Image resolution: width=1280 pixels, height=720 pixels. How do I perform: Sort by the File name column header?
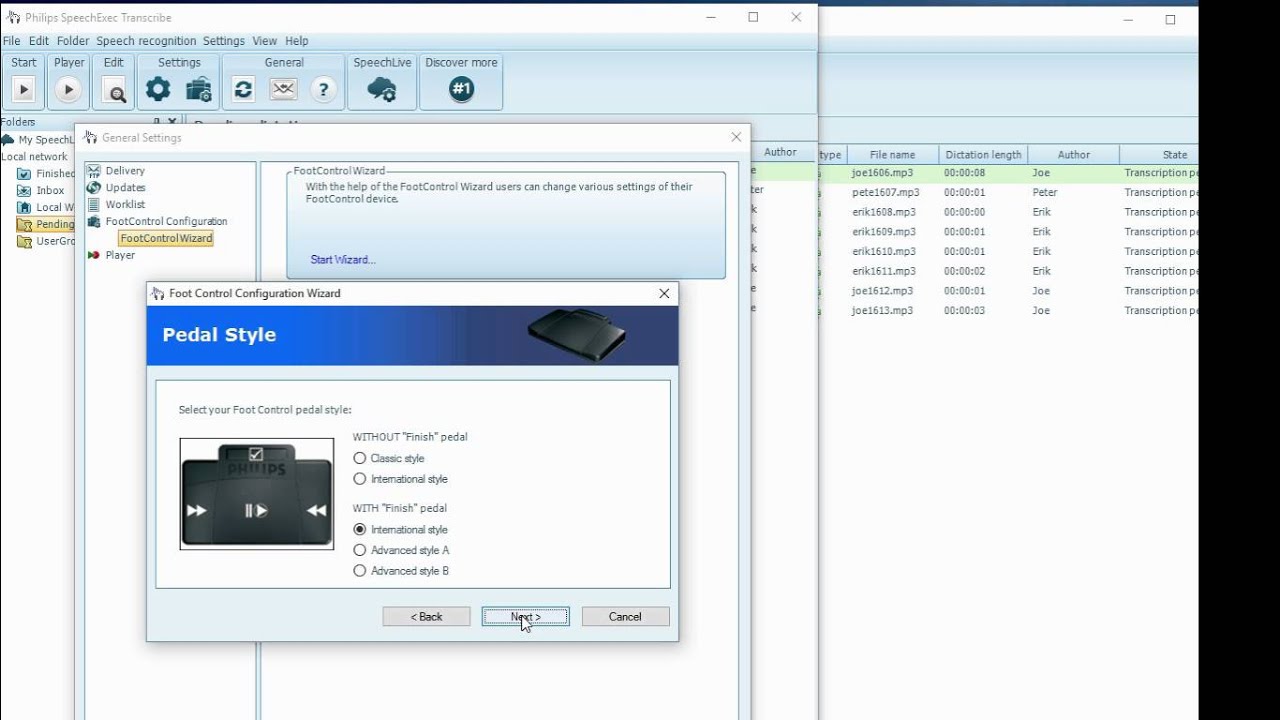coord(892,155)
